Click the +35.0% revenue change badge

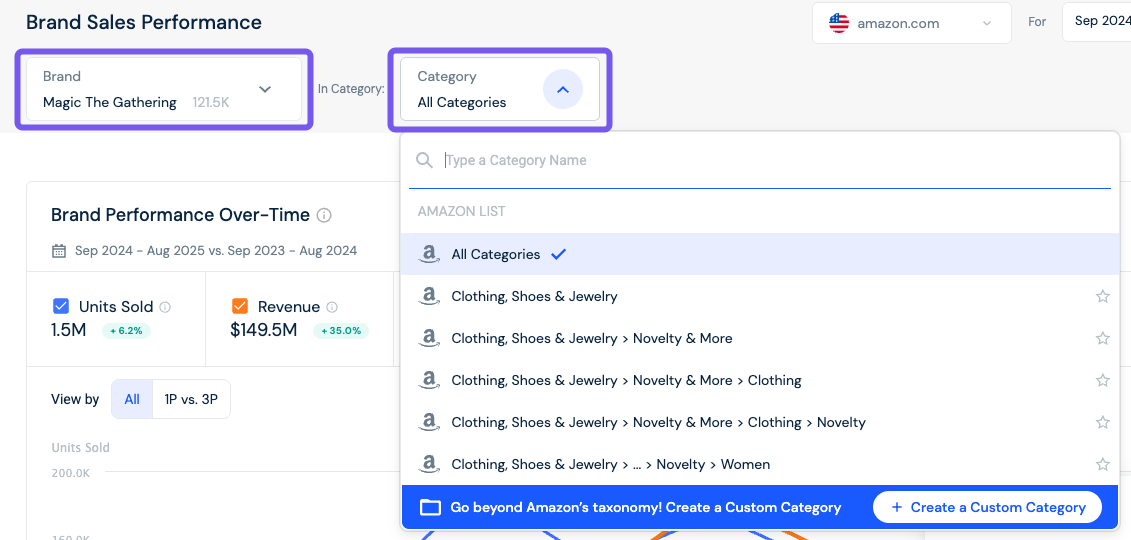[x=340, y=331]
